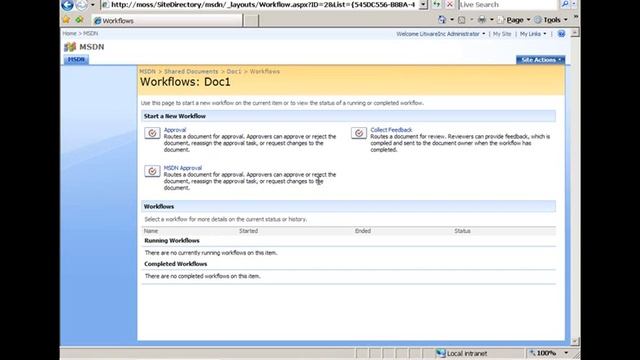Click the Collect Feedback workflow icon
640x360 pixels.
click(359, 133)
